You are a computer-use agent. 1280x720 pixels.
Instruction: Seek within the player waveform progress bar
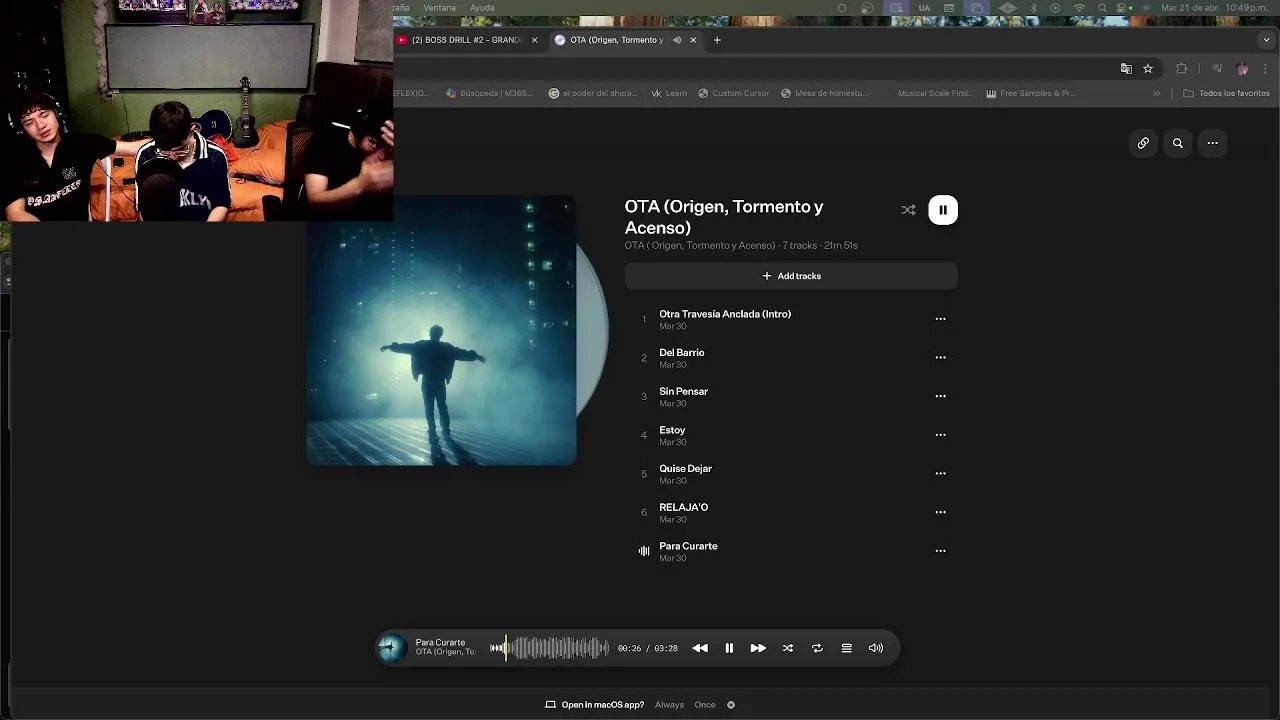coord(549,648)
